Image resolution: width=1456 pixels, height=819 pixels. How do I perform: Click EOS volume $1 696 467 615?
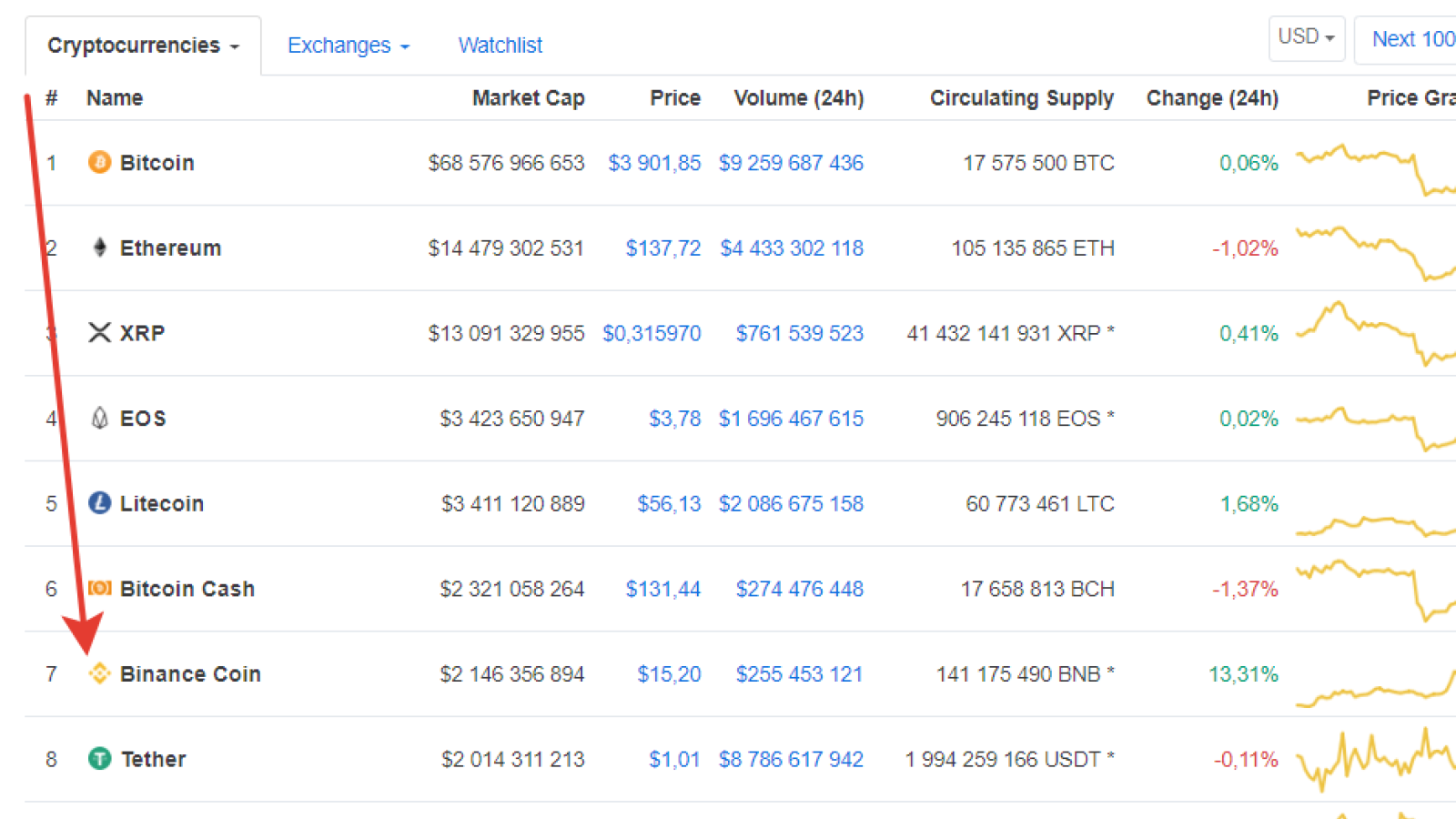(791, 419)
